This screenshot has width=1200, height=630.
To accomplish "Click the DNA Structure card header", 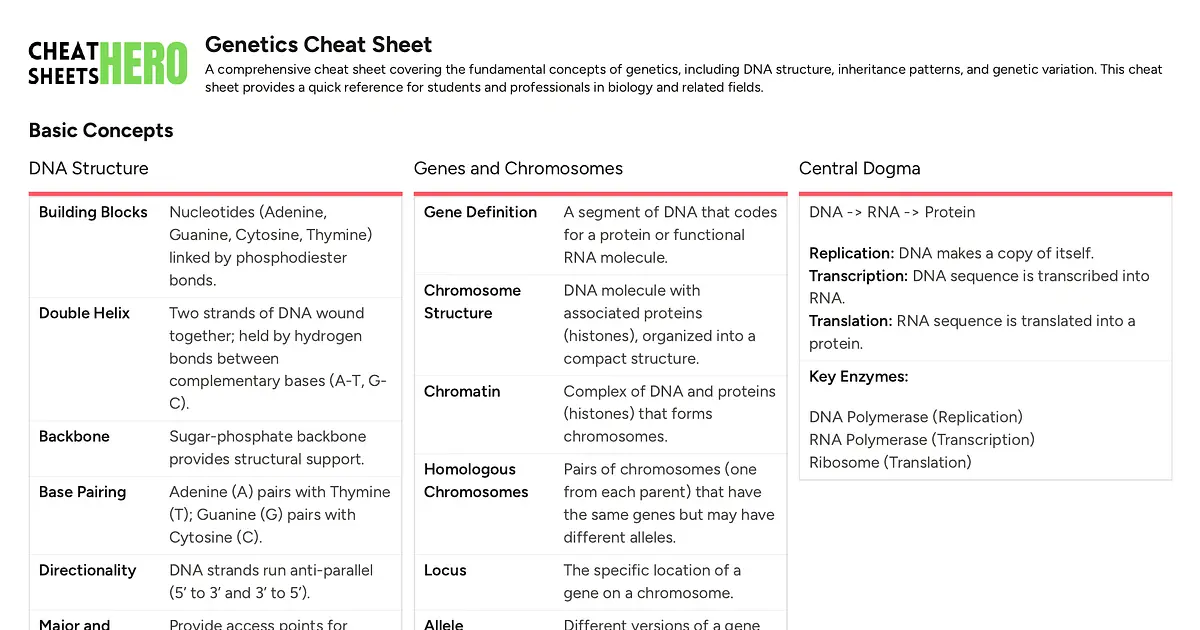I will pos(89,168).
